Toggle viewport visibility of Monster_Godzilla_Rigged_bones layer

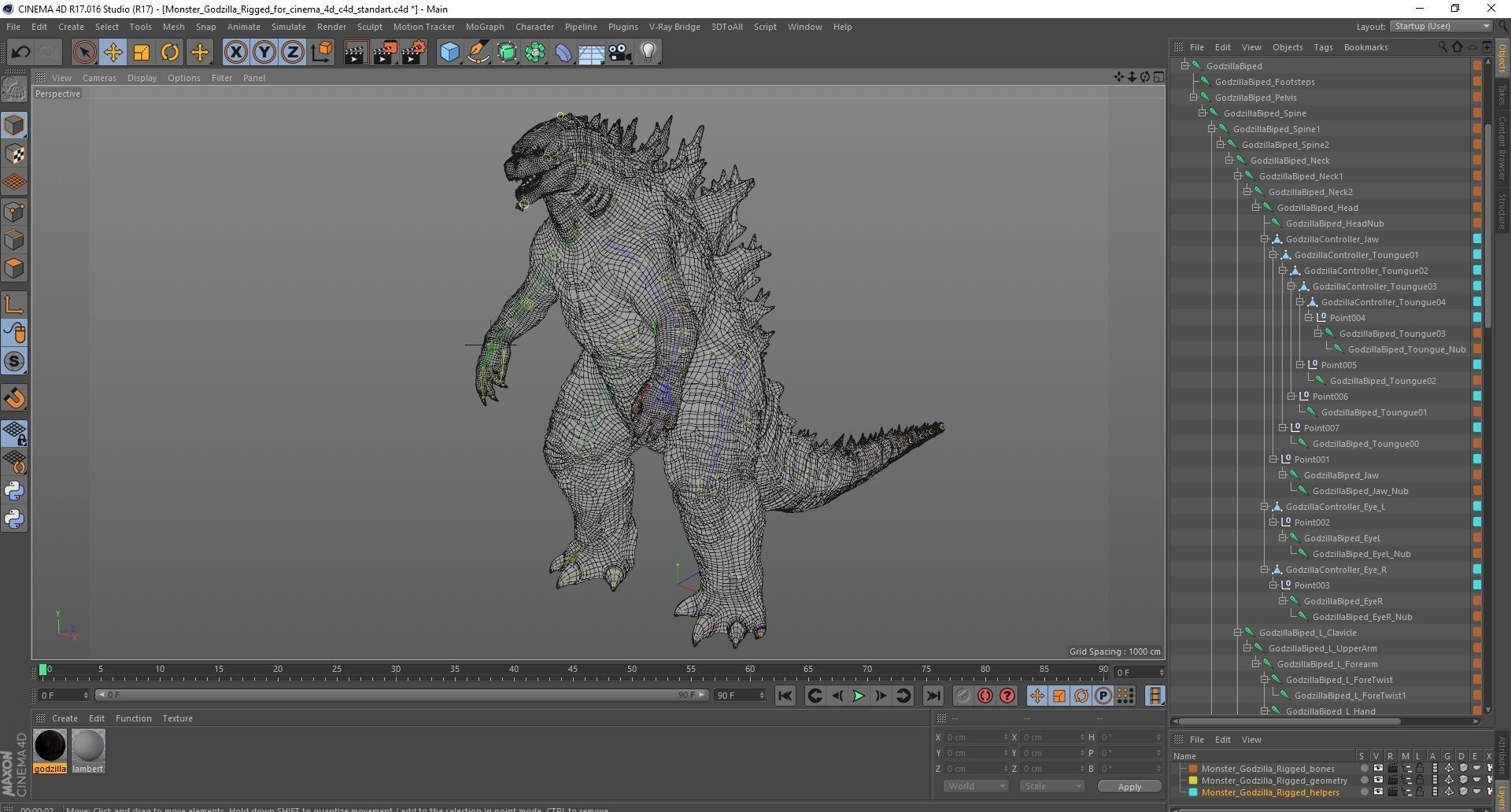pyautogui.click(x=1377, y=769)
